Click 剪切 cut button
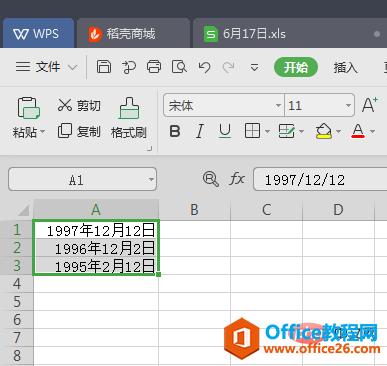Image resolution: width=387 pixels, height=366 pixels. (79, 105)
